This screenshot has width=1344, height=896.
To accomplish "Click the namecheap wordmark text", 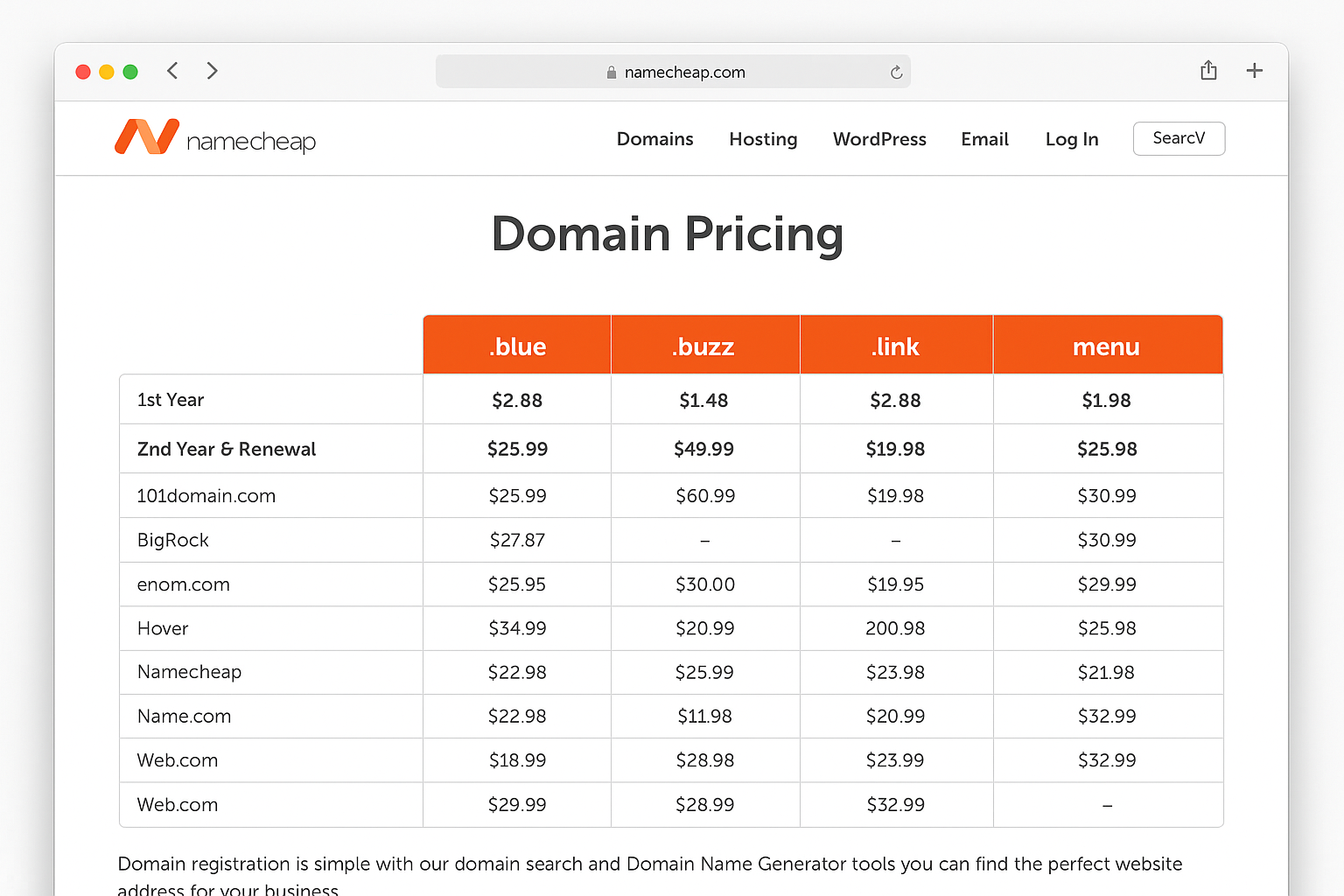I will tap(251, 142).
